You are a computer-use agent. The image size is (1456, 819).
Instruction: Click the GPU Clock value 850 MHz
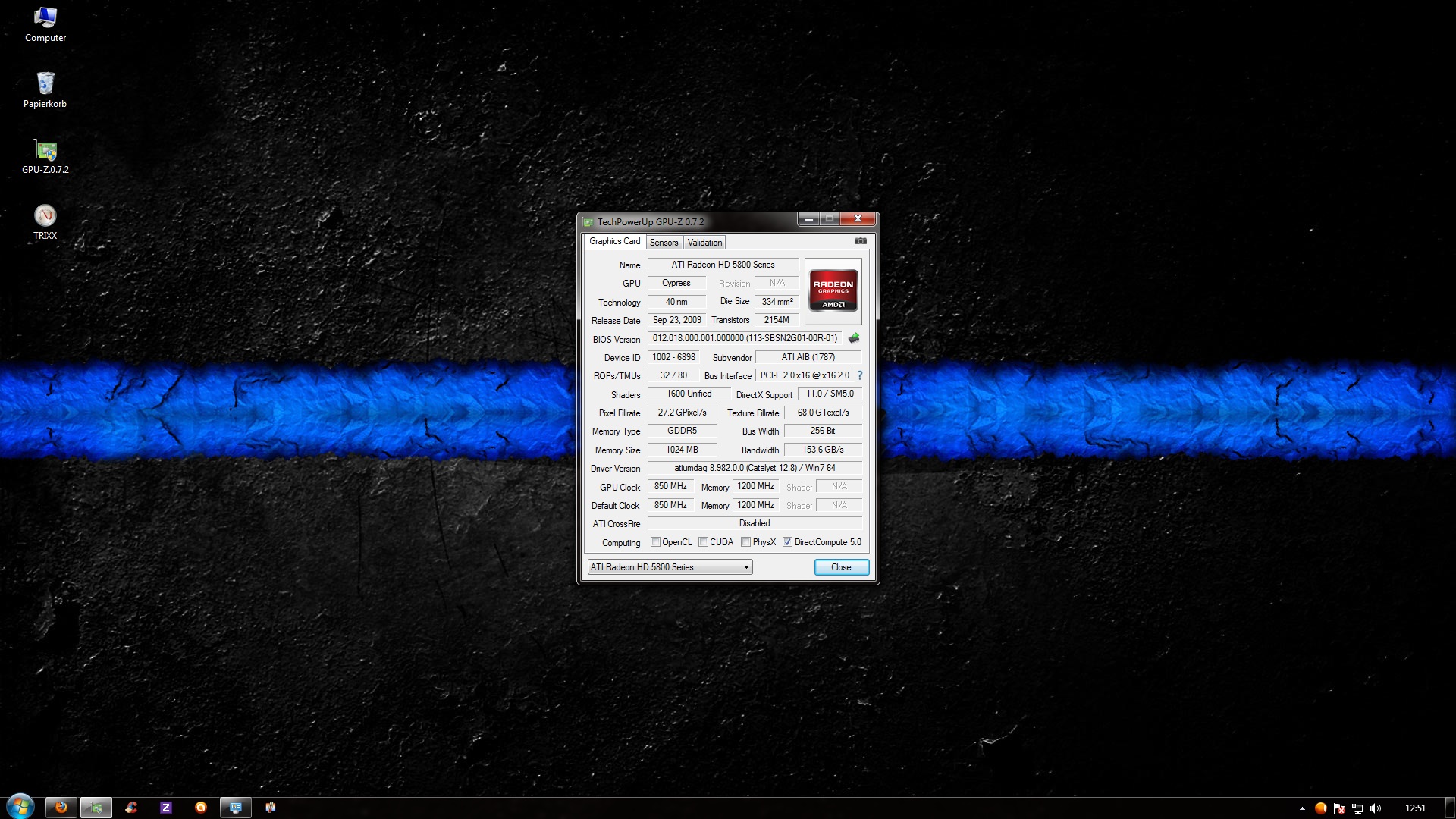click(670, 486)
